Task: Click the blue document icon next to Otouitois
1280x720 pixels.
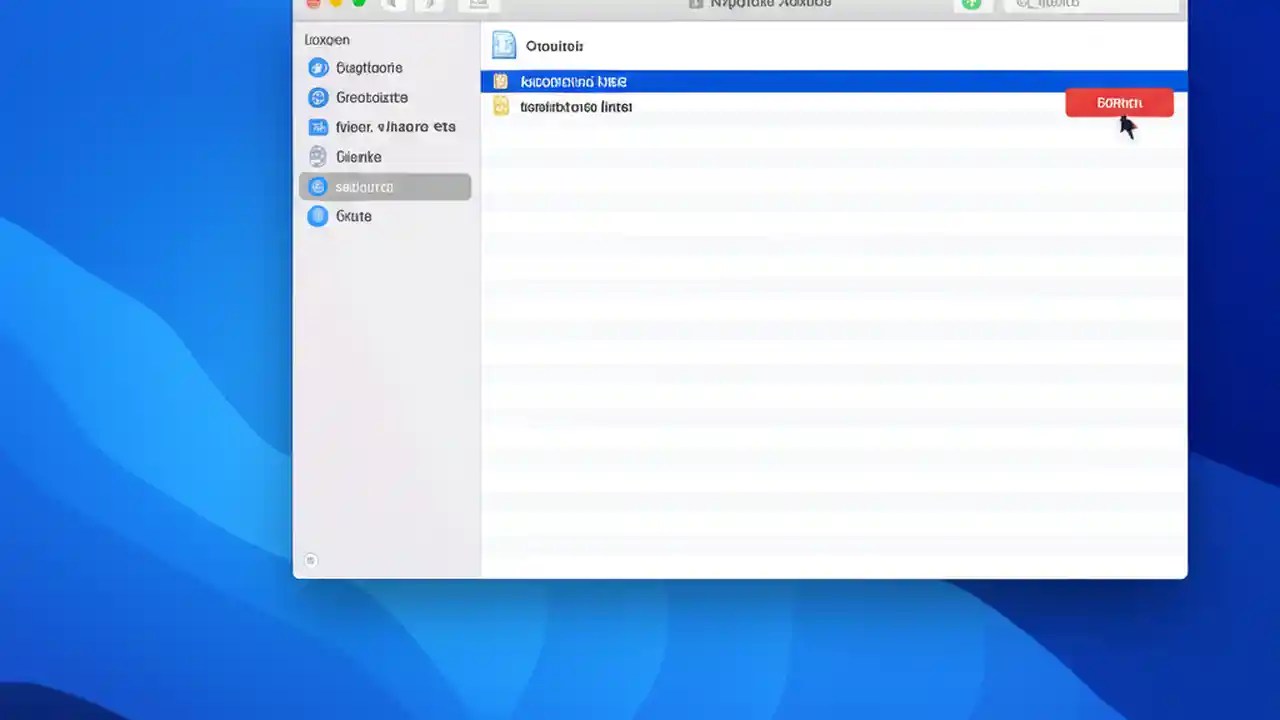Action: pos(502,45)
